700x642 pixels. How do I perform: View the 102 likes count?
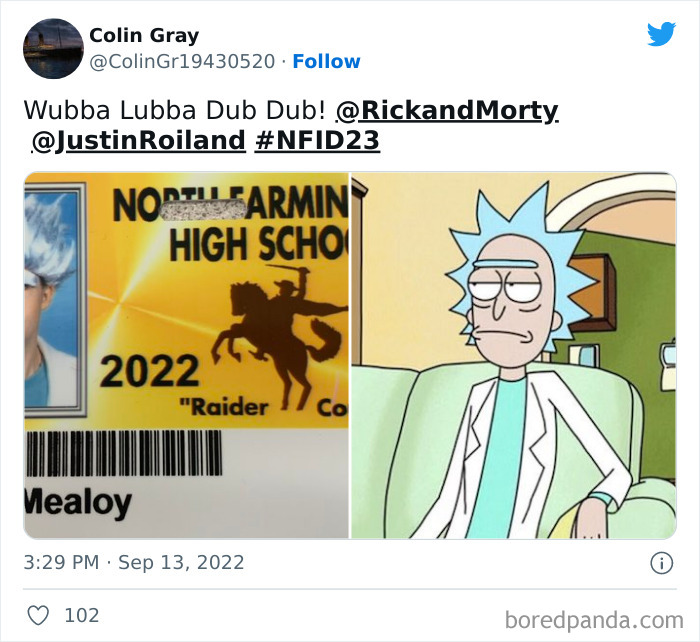(x=82, y=616)
